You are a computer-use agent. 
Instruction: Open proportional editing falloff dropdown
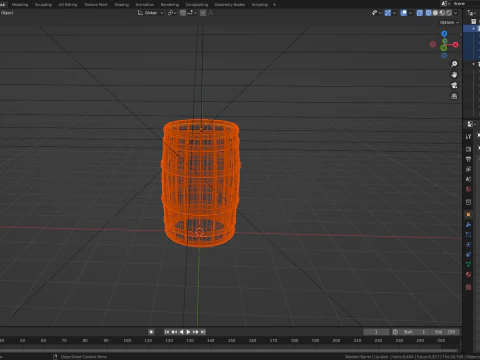click(x=212, y=13)
